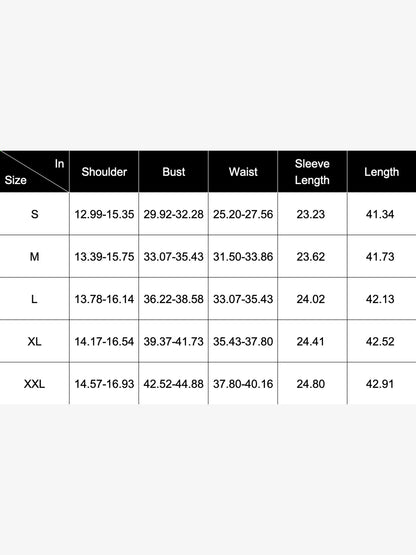Click the L size row label

click(34, 299)
